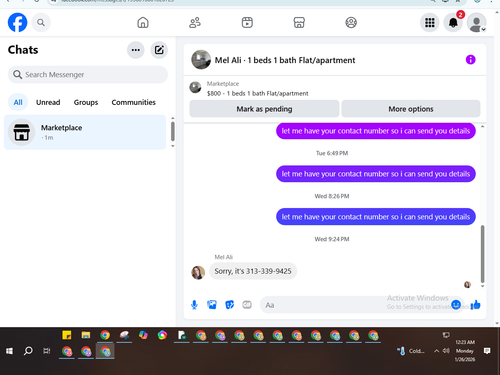Viewport: 500px width, 375px height.
Task: Open the $800 1 beds 1 bath listing link
Action: (x=257, y=93)
